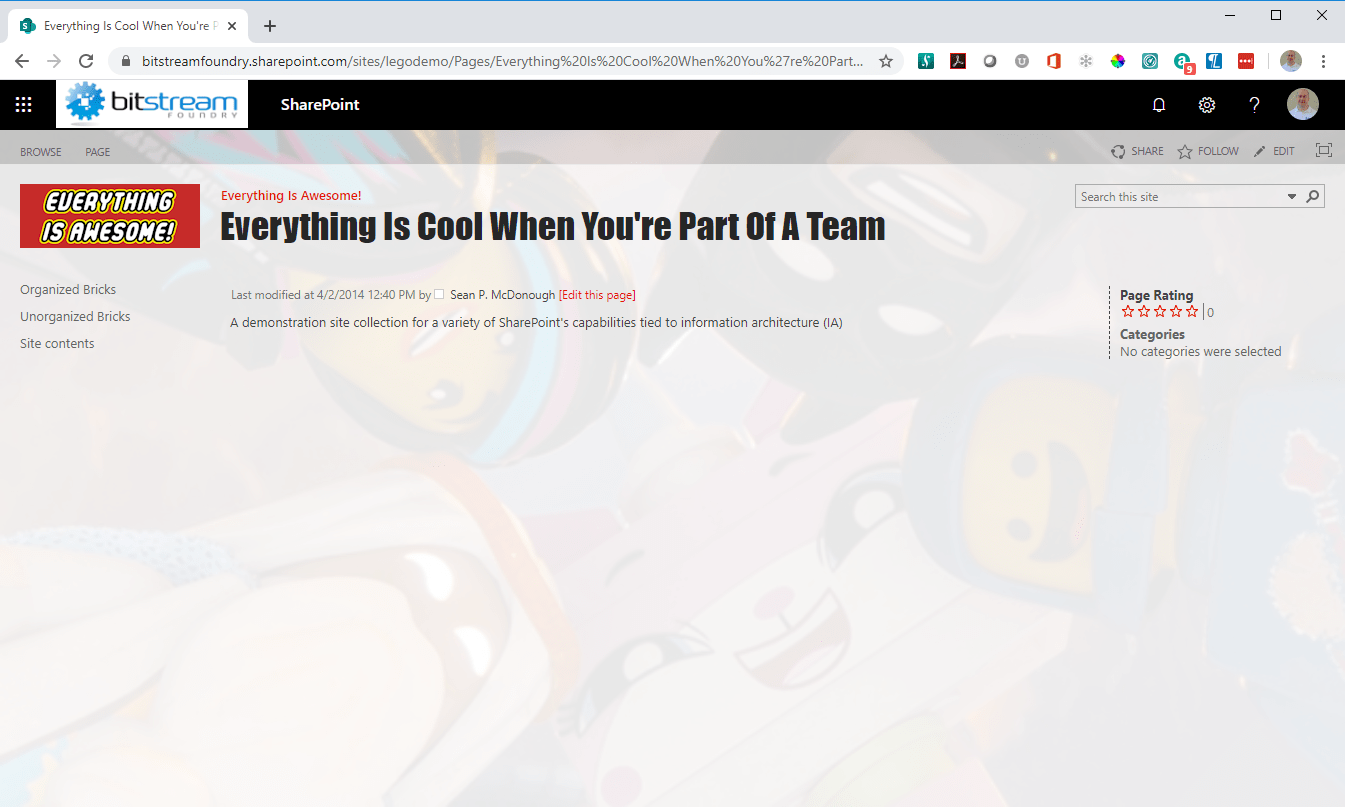Open the notifications bell
This screenshot has height=807, width=1345.
coord(1159,105)
